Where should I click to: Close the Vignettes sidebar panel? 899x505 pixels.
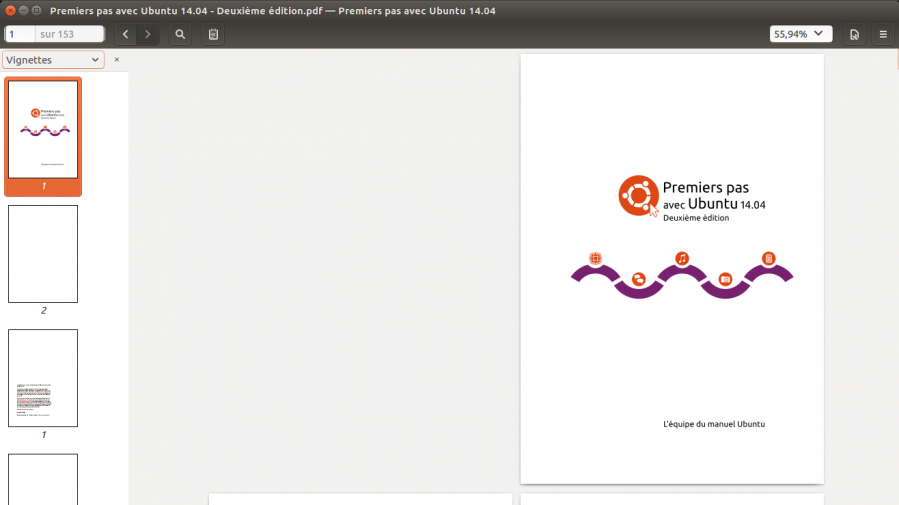(117, 60)
